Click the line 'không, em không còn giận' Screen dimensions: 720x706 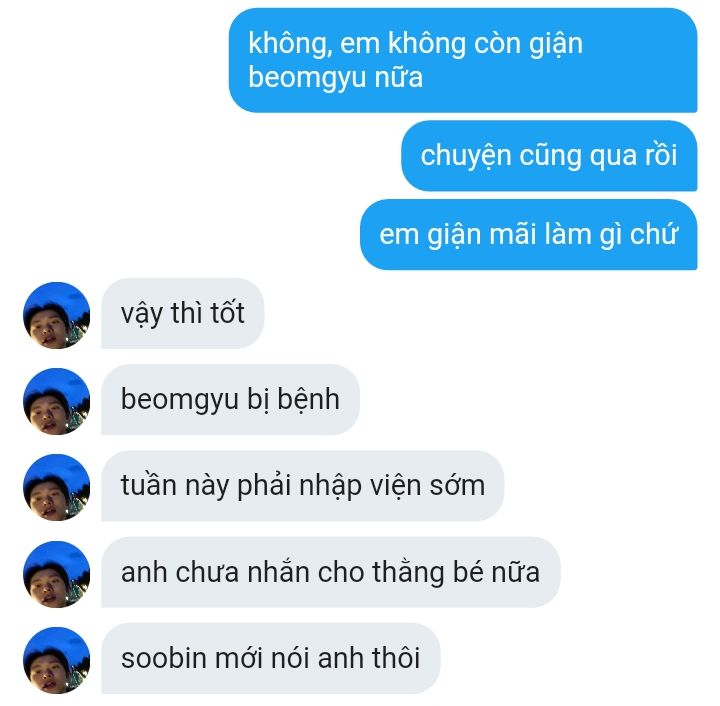point(416,45)
